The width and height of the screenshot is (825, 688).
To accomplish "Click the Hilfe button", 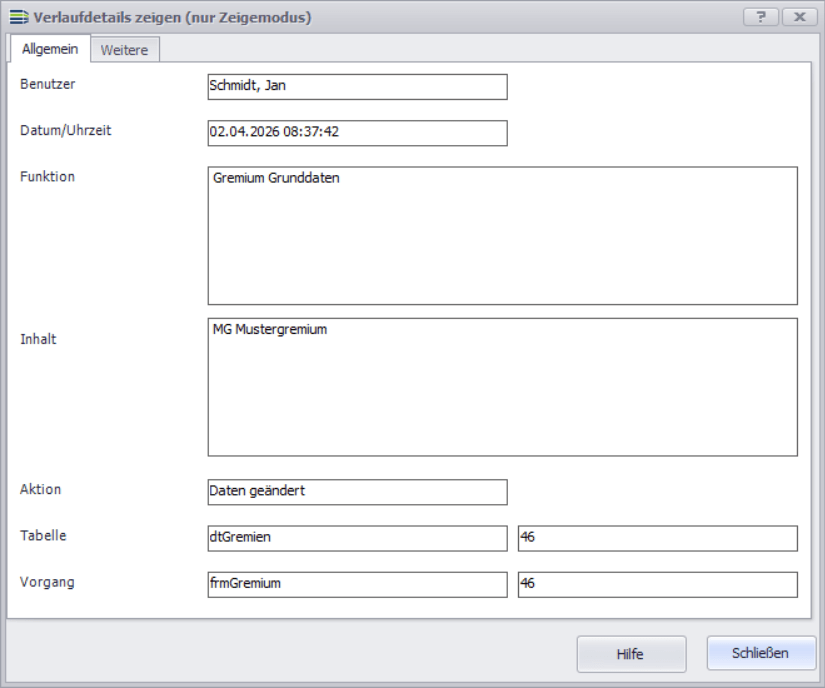I will coord(631,654).
